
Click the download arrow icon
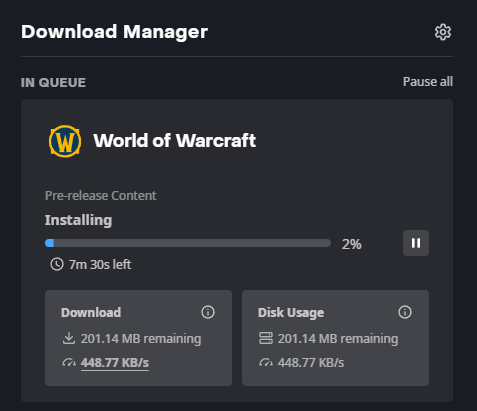coord(69,338)
